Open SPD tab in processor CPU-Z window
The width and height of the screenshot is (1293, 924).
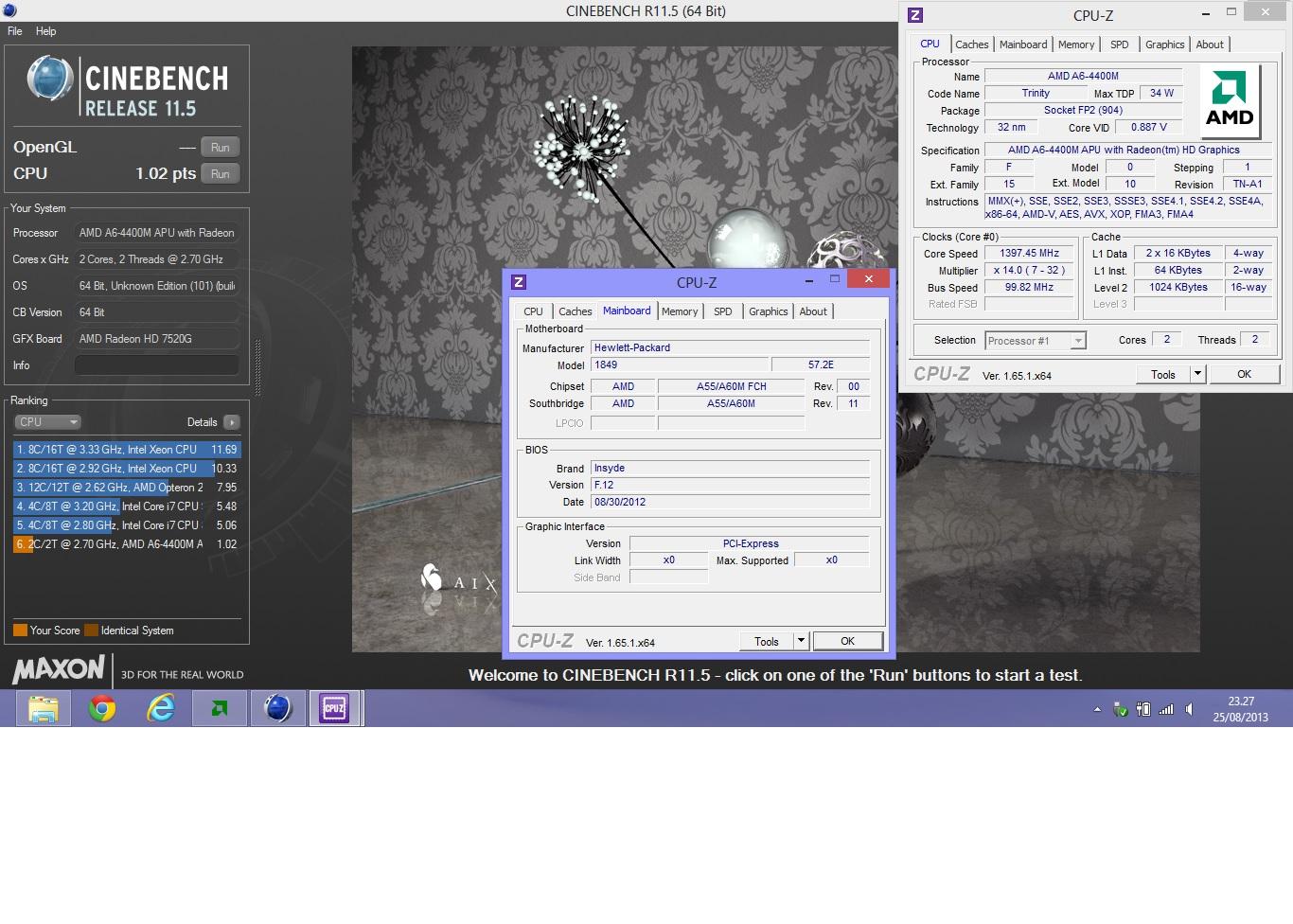pyautogui.click(x=1119, y=44)
